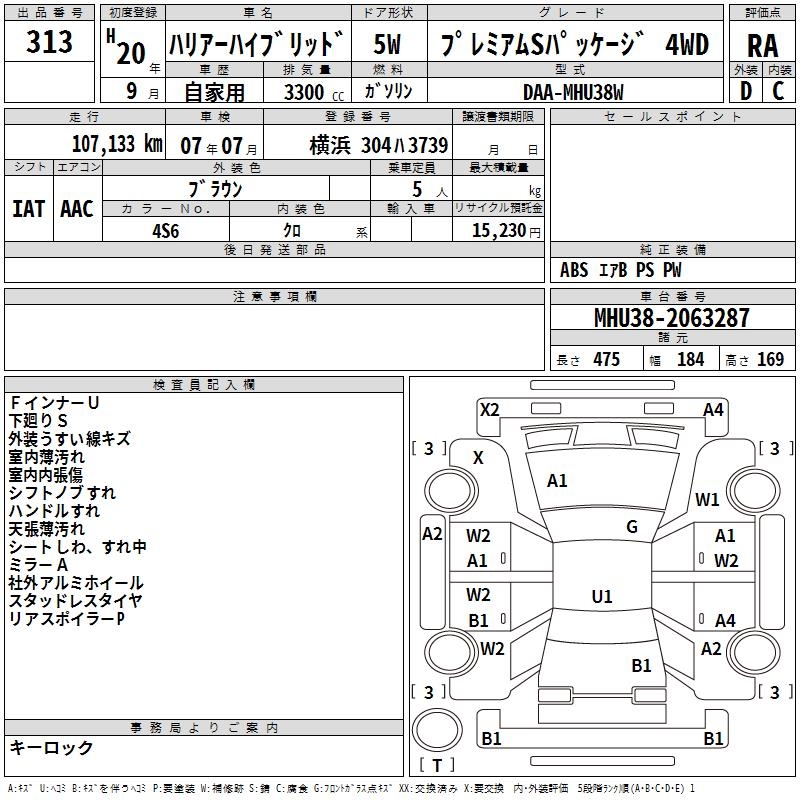The width and height of the screenshot is (800, 800).
Task: Click the X2 mark on the car diagram
Action: [489, 409]
